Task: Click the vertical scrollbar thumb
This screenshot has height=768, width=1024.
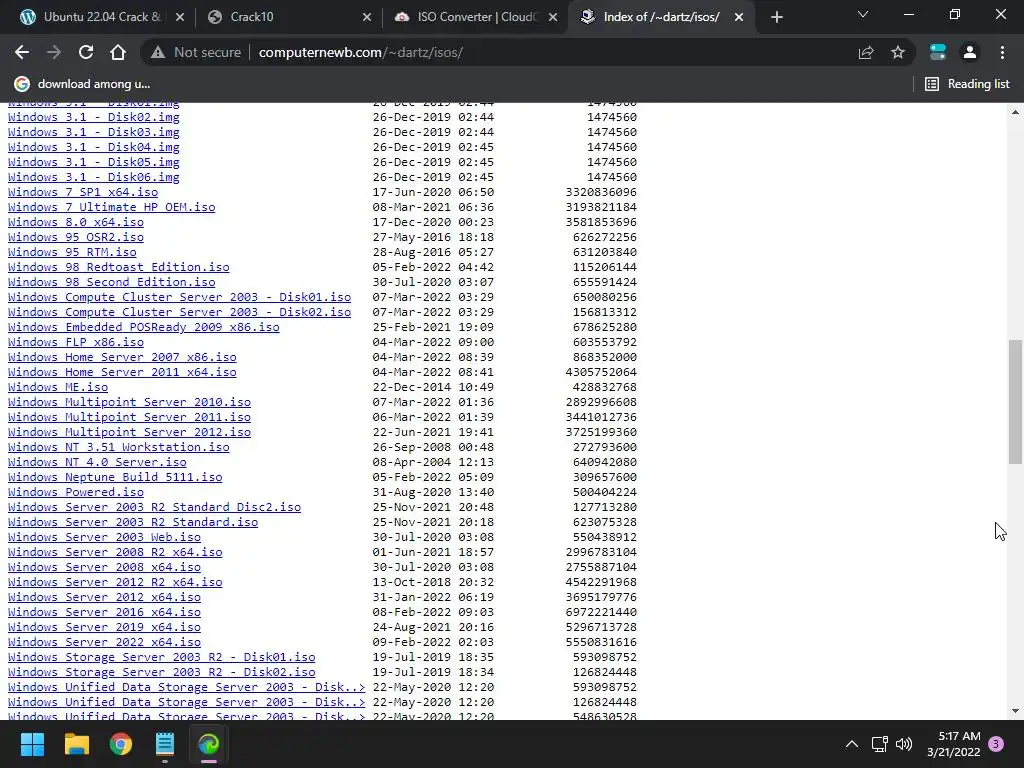Action: [1015, 402]
